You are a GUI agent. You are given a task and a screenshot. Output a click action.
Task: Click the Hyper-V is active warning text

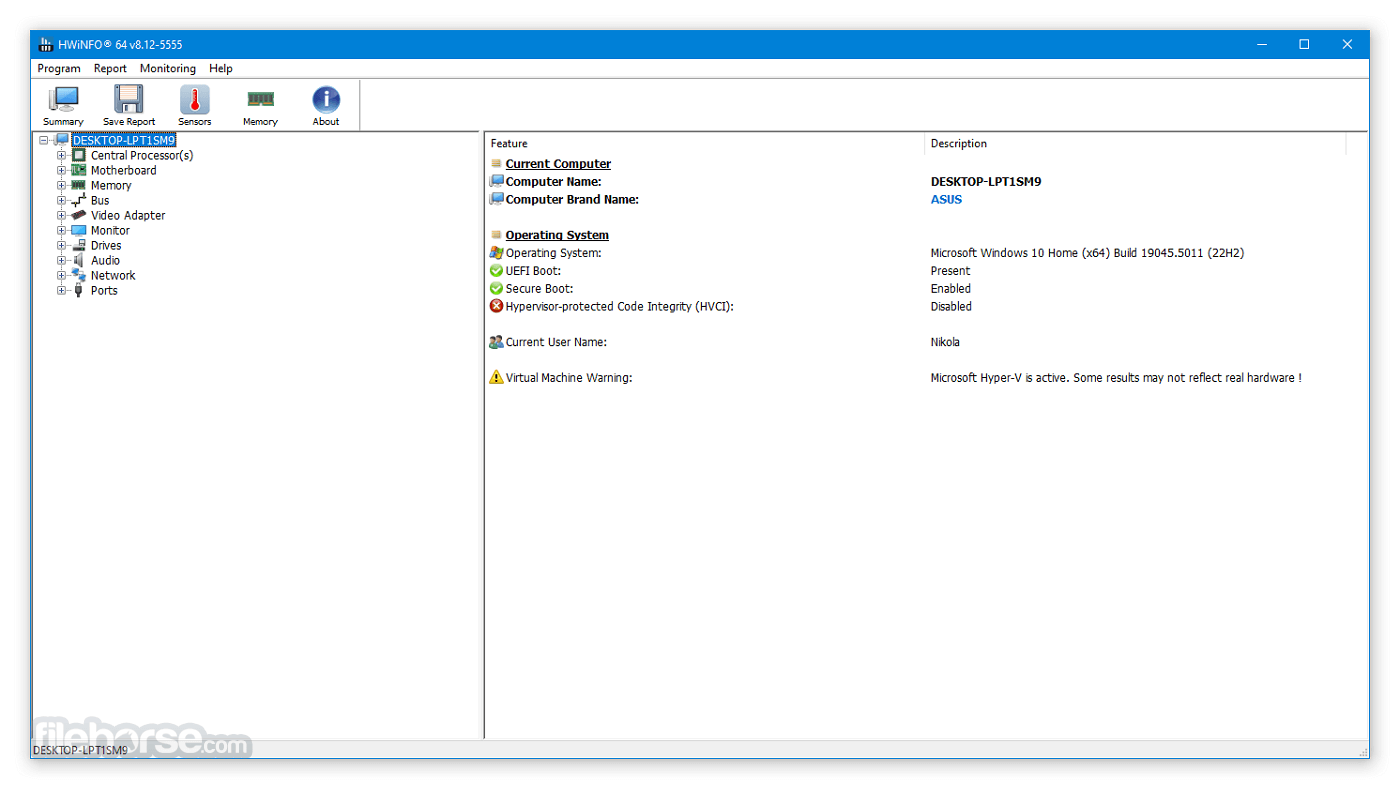pos(1116,378)
